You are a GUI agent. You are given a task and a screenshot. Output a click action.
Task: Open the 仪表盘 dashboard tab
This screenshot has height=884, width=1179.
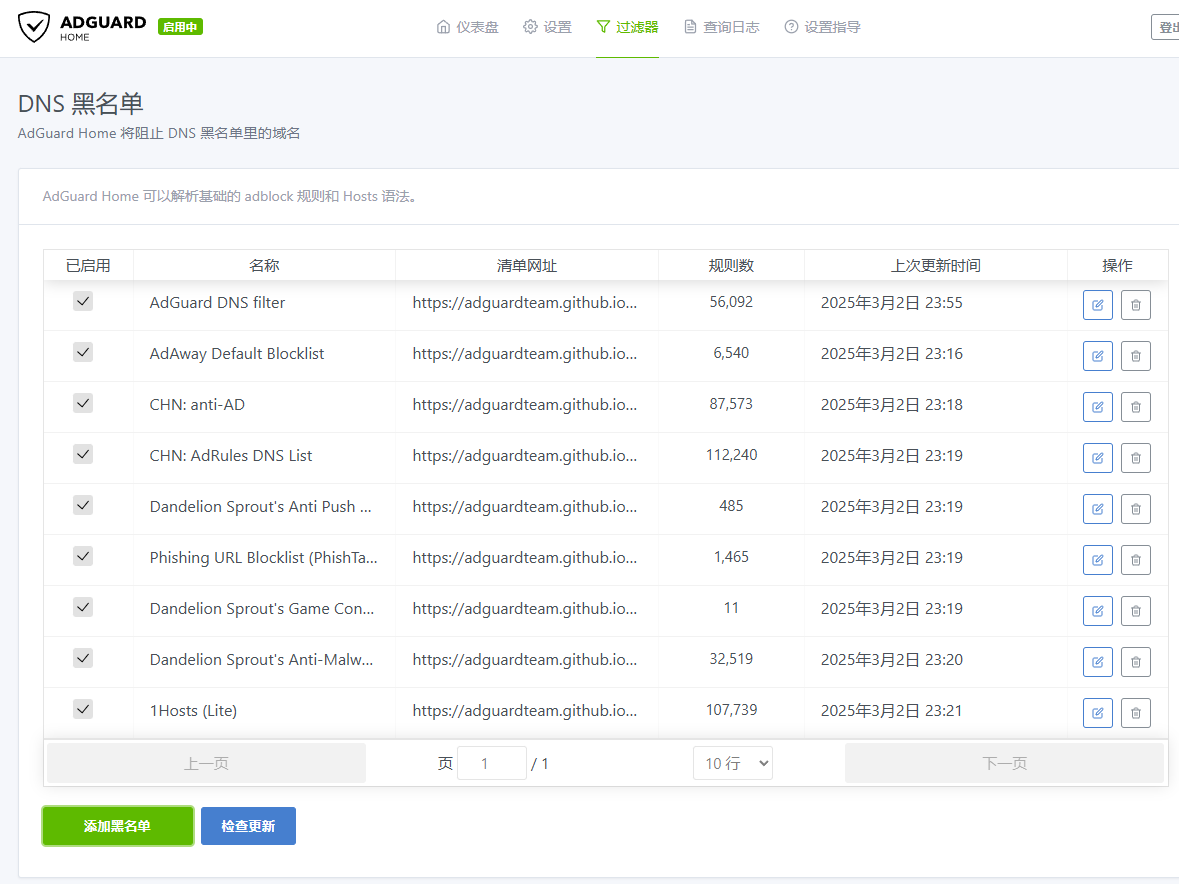point(468,27)
